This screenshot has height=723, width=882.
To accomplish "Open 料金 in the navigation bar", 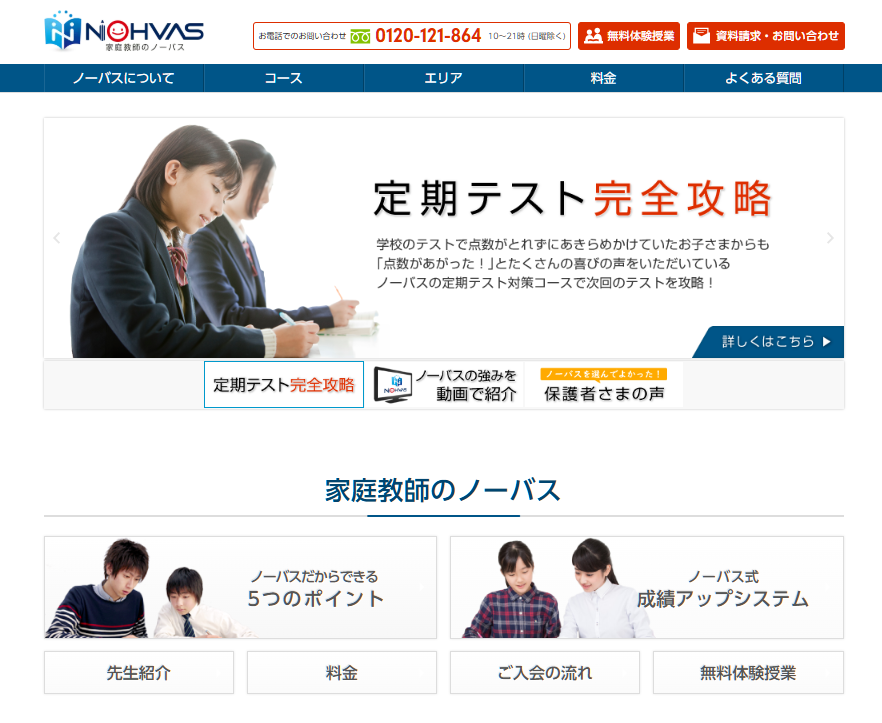I will point(604,78).
